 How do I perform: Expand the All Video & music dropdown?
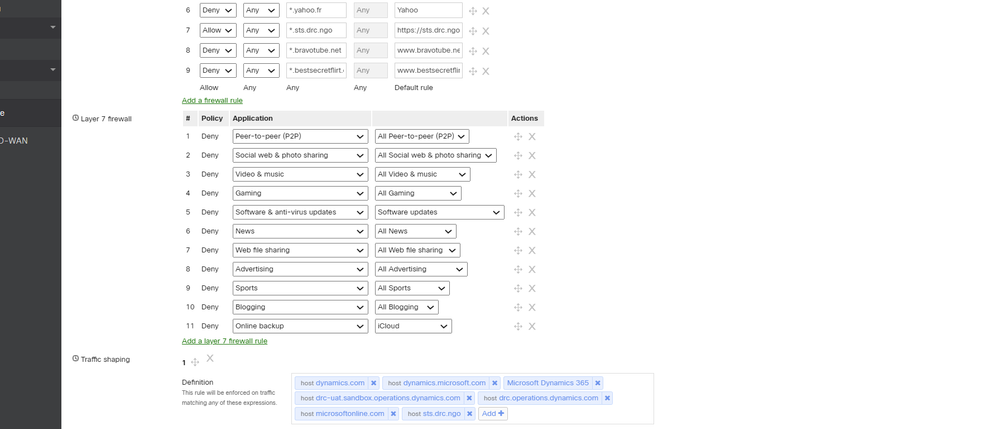coord(422,175)
